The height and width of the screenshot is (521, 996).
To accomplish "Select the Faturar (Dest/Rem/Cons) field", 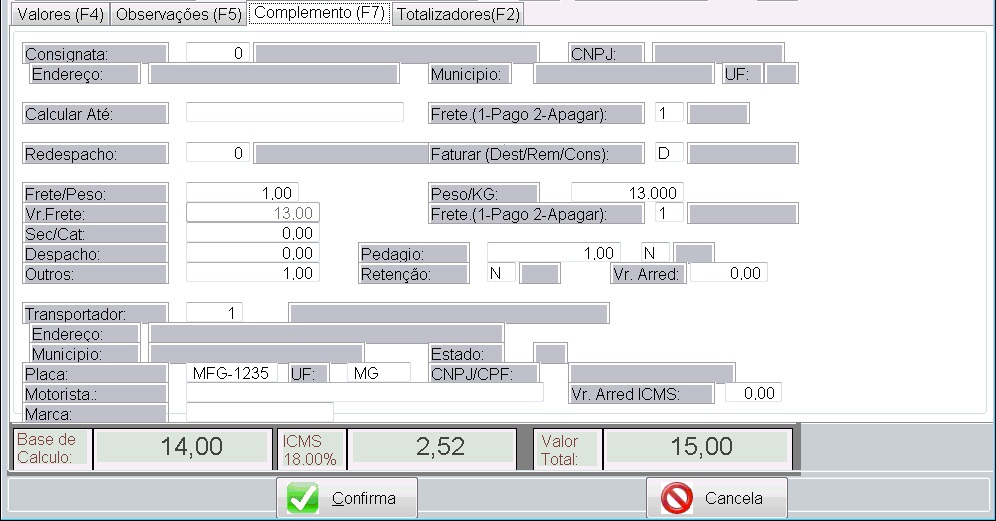I will (x=669, y=153).
